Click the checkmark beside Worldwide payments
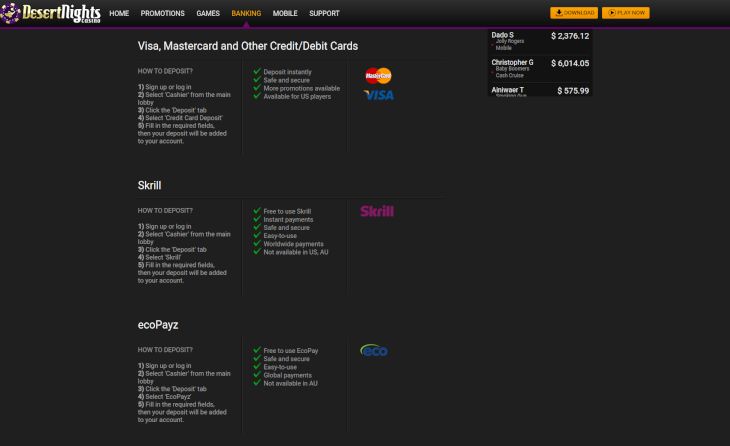The width and height of the screenshot is (730, 446). pos(257,243)
